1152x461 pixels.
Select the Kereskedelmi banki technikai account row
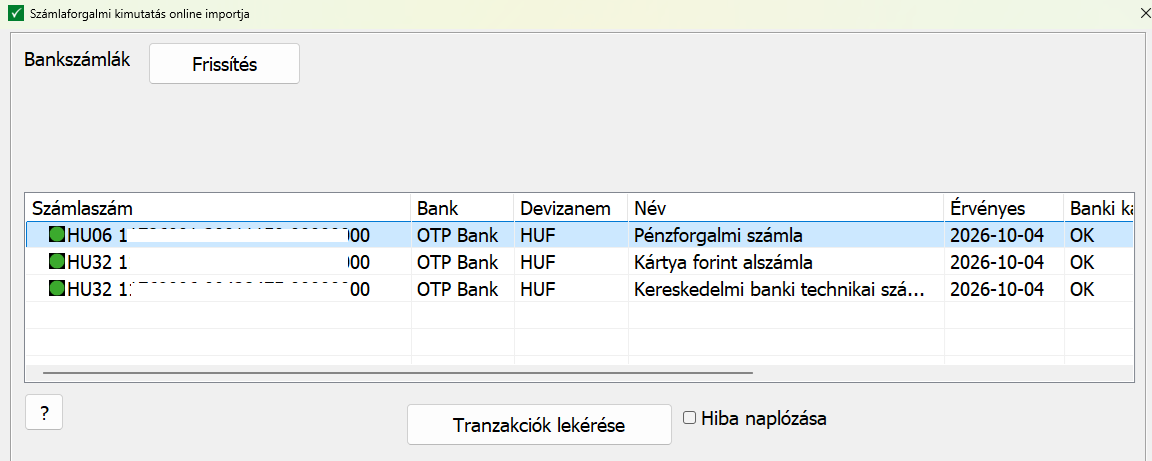tap(580, 289)
